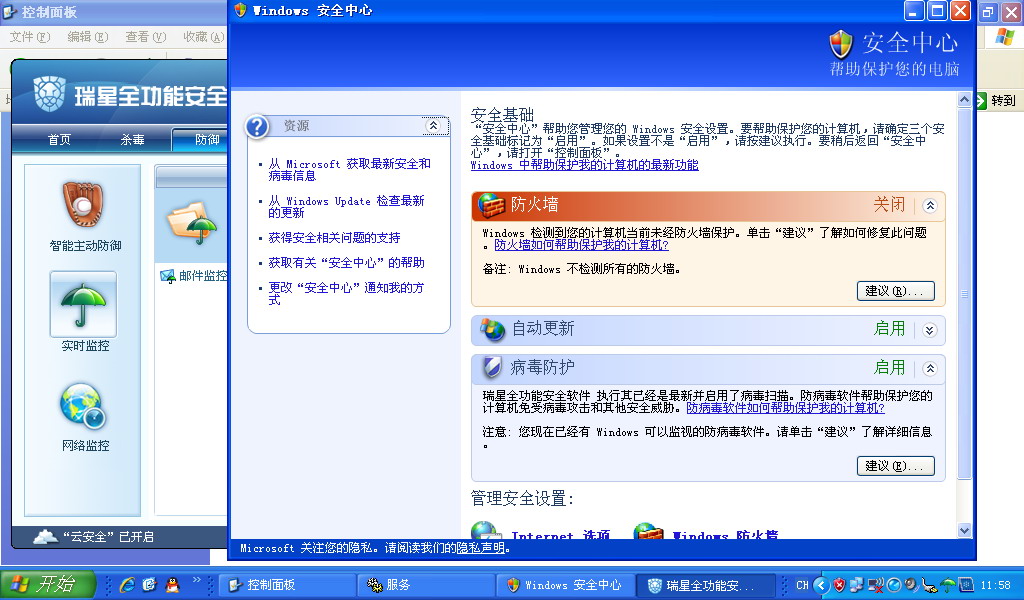Open Windows 防火墙 icon under manage settings
Screen dimensions: 1024x600
pos(648,530)
